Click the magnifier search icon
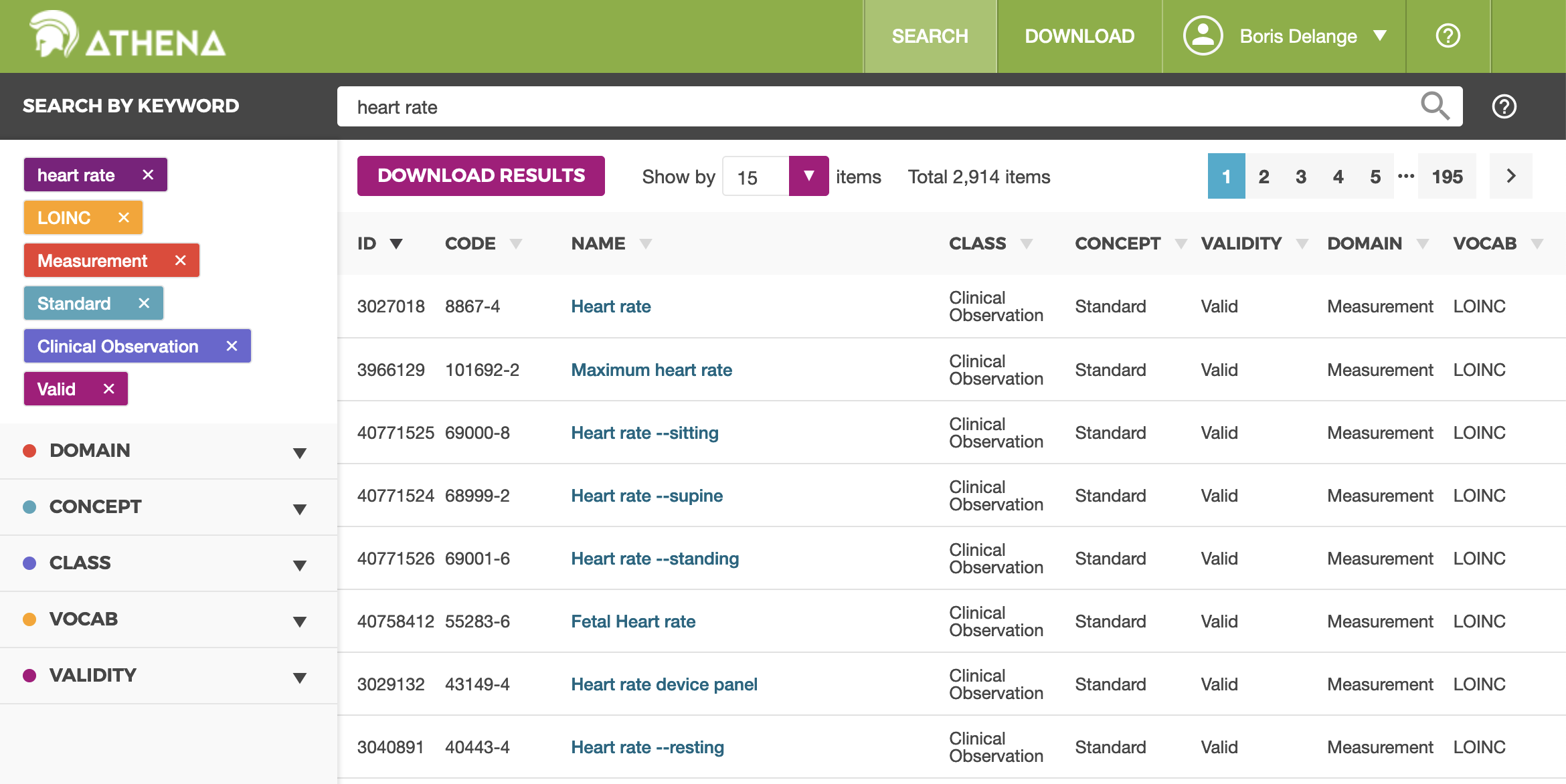This screenshot has height=784, width=1566. (x=1435, y=106)
